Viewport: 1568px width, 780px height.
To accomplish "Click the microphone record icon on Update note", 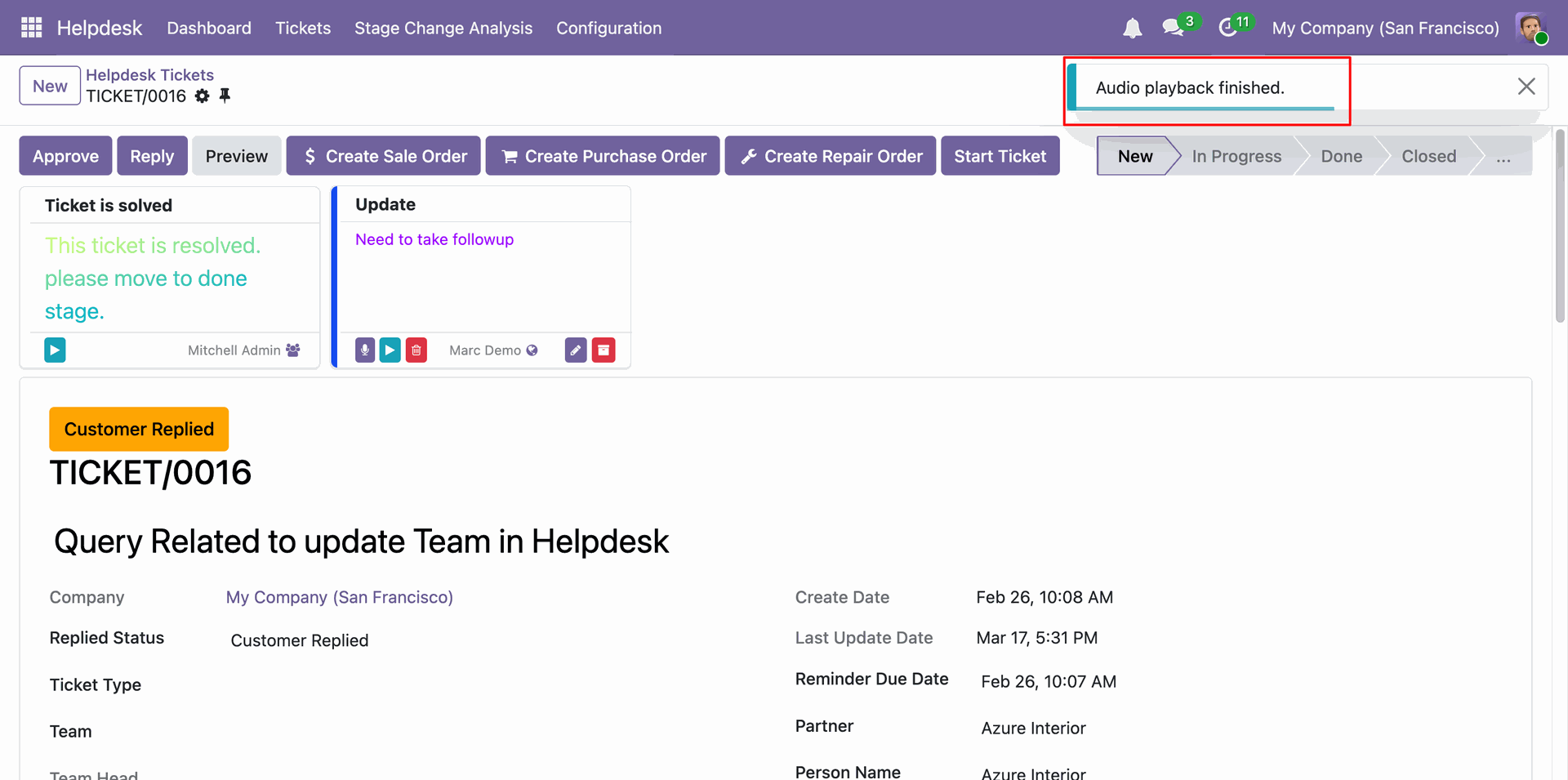I will (365, 350).
